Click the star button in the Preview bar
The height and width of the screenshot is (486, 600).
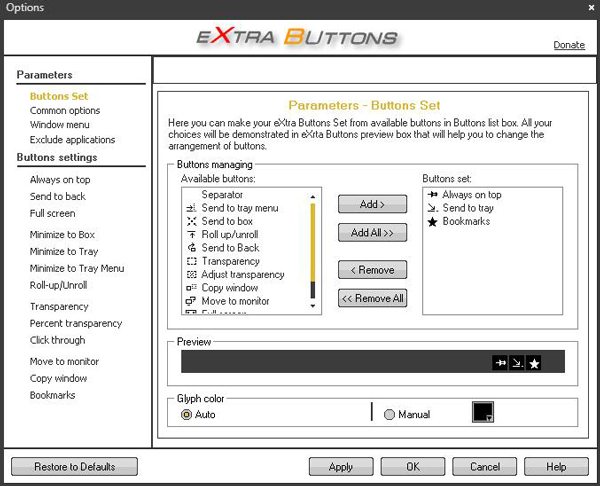533,363
